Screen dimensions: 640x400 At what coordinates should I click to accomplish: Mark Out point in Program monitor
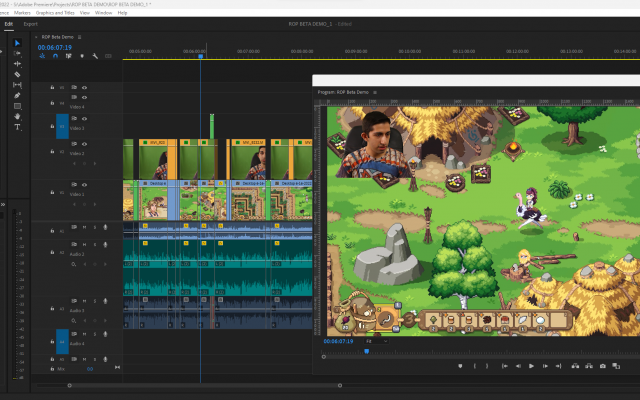[487, 366]
